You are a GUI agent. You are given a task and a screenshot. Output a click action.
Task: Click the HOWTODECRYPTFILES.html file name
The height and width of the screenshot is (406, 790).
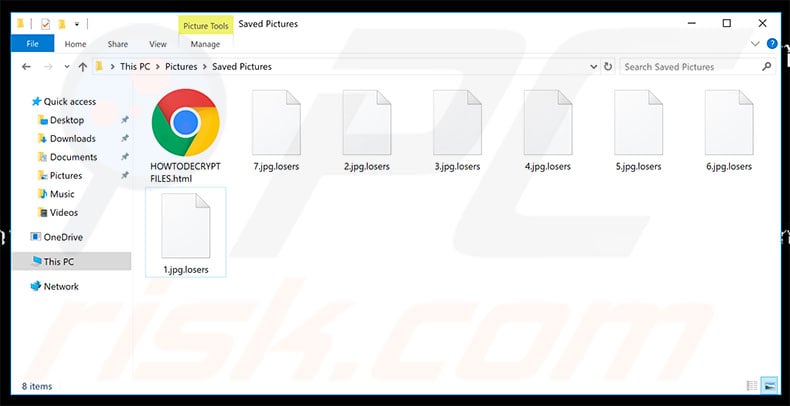[x=185, y=172]
